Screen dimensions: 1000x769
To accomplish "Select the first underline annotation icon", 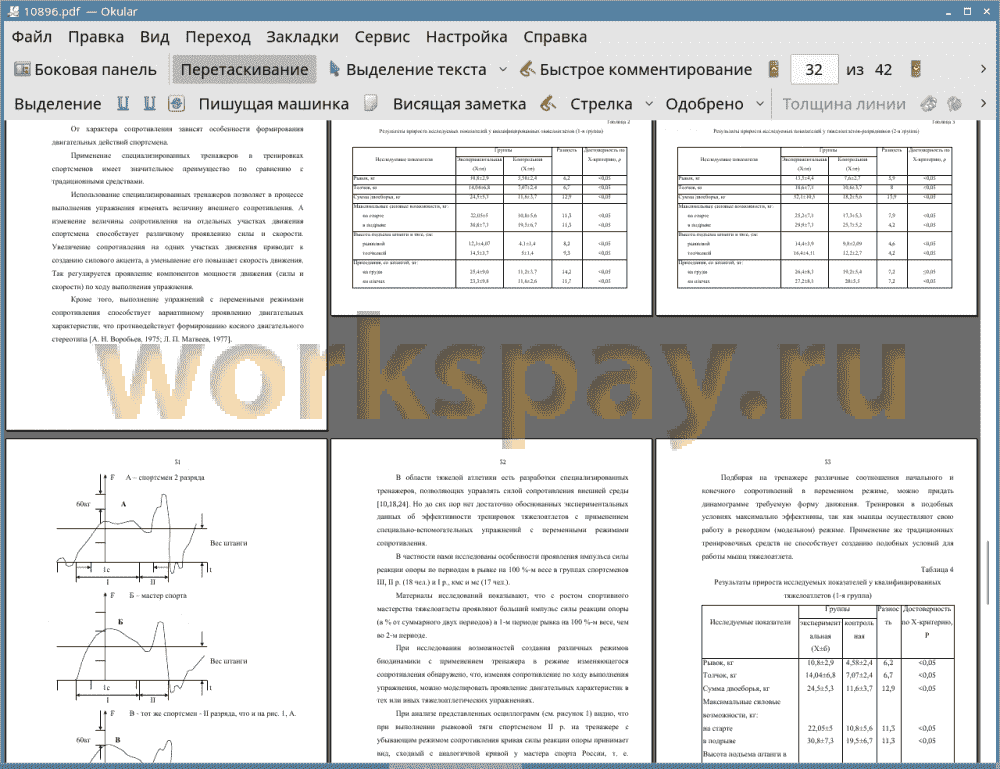I will click(123, 103).
